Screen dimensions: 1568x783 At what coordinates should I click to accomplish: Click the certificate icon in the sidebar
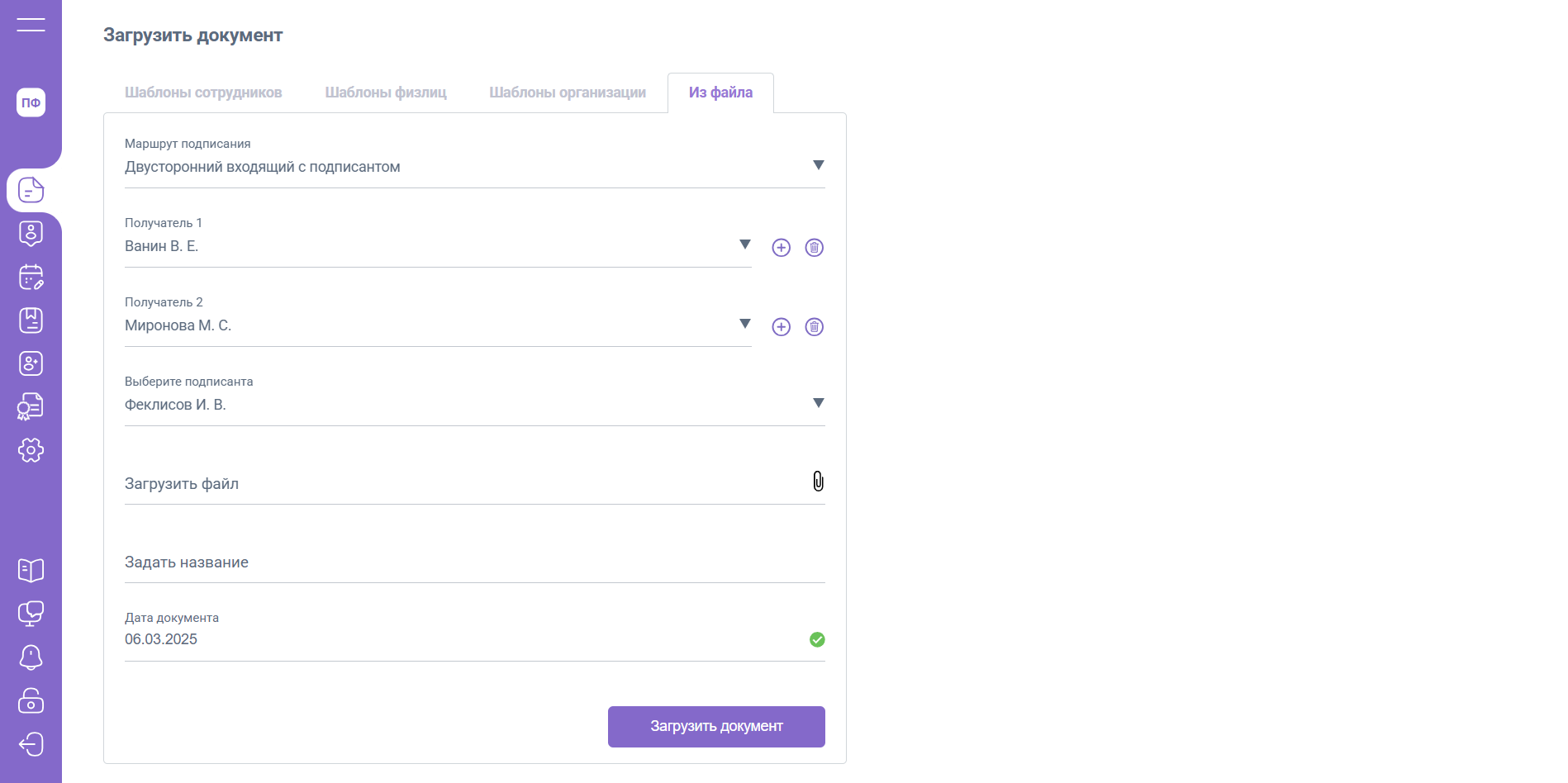click(x=31, y=406)
